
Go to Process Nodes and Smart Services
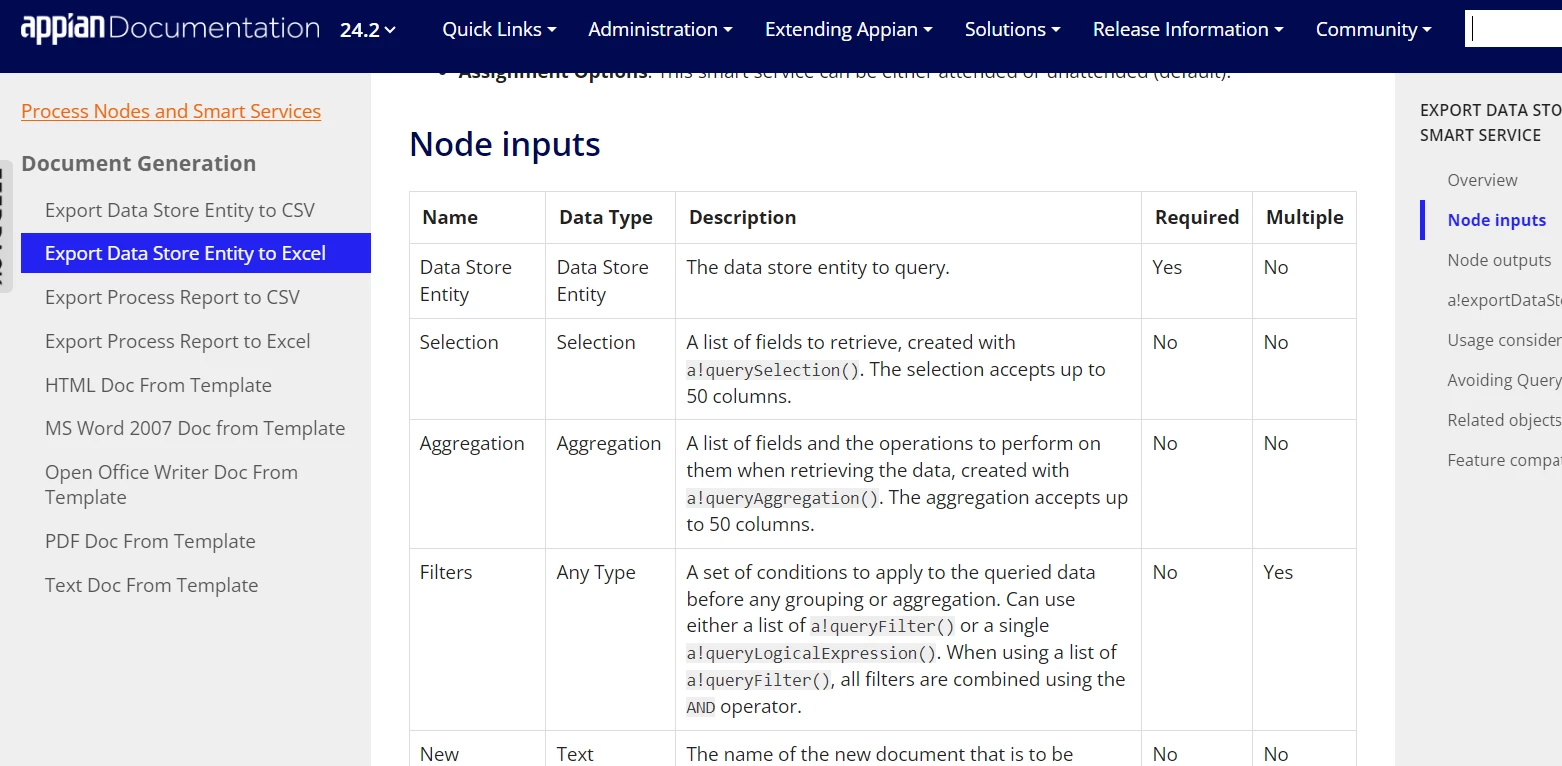[x=171, y=111]
